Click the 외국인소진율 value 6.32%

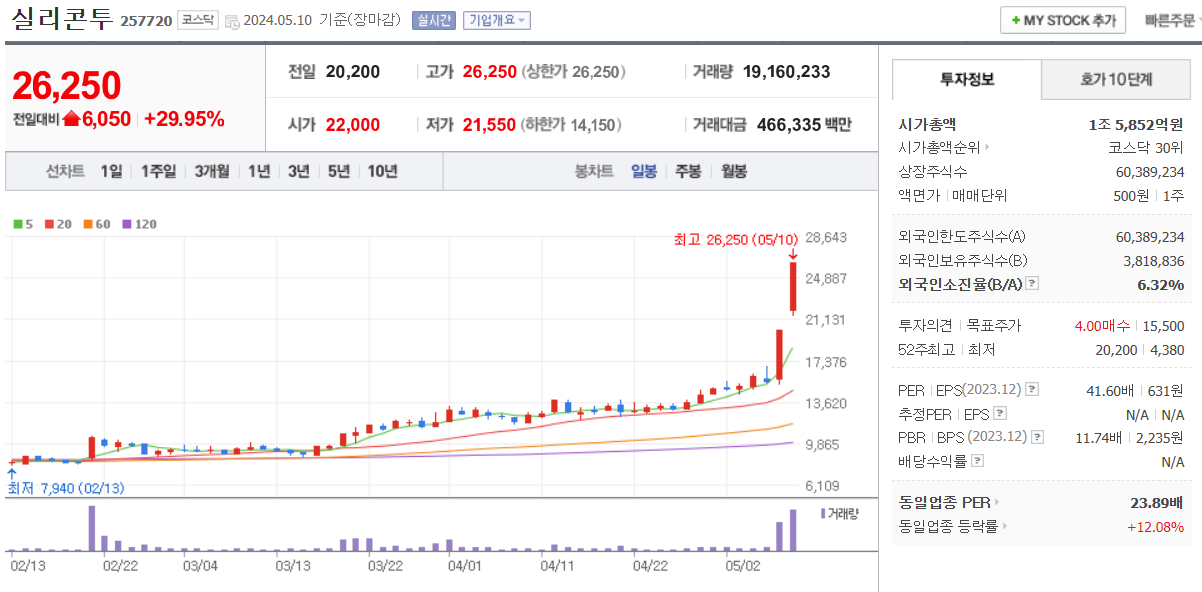pos(1160,284)
